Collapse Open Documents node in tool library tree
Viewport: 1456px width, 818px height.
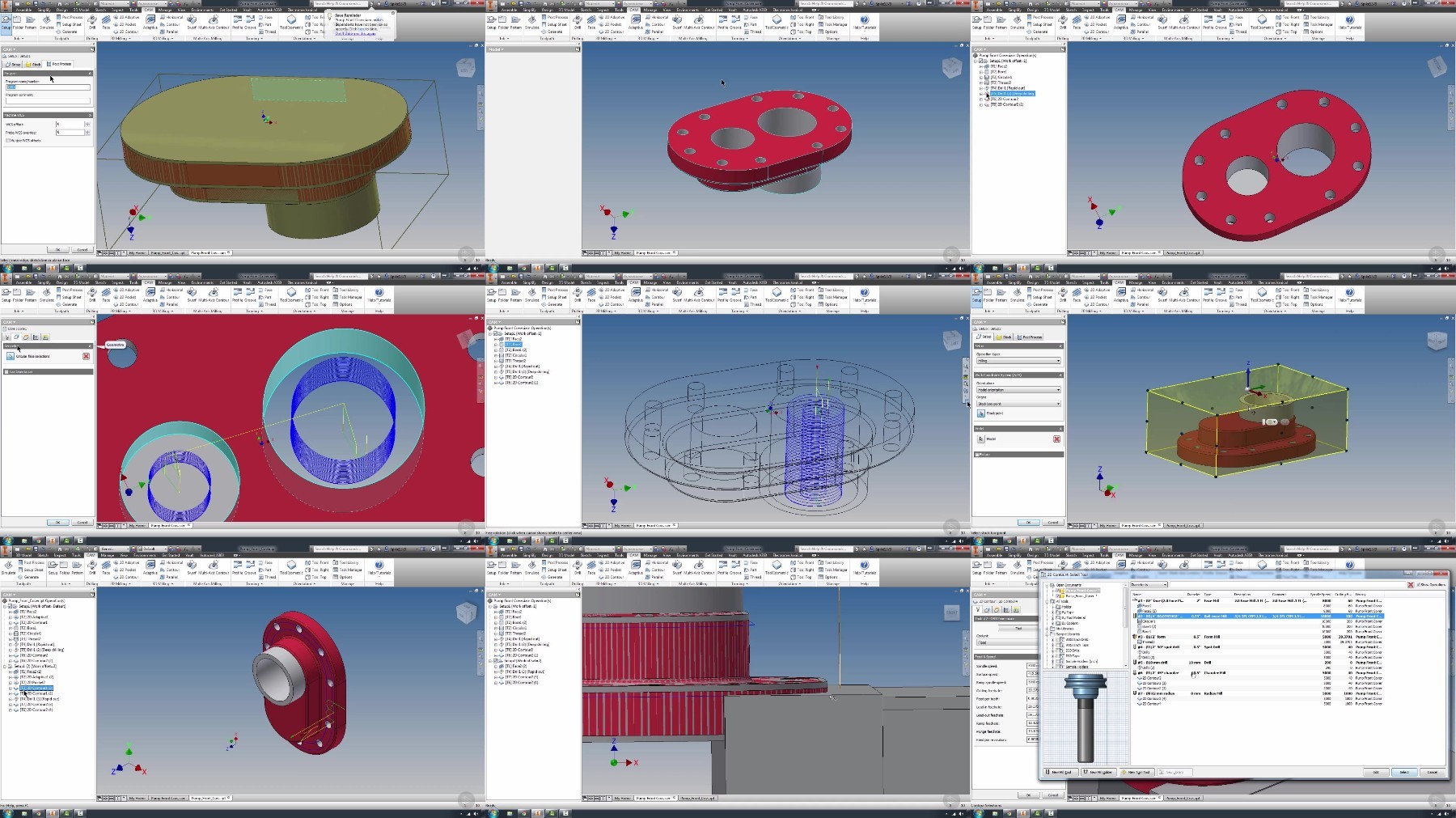pos(1047,585)
